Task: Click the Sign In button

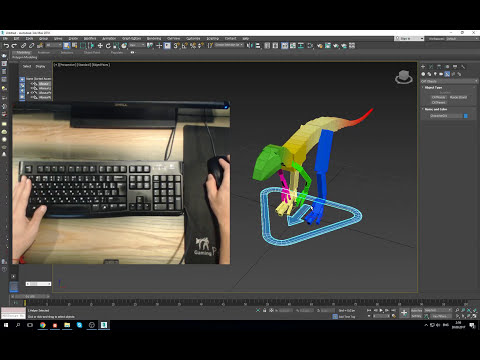Action: (x=409, y=39)
